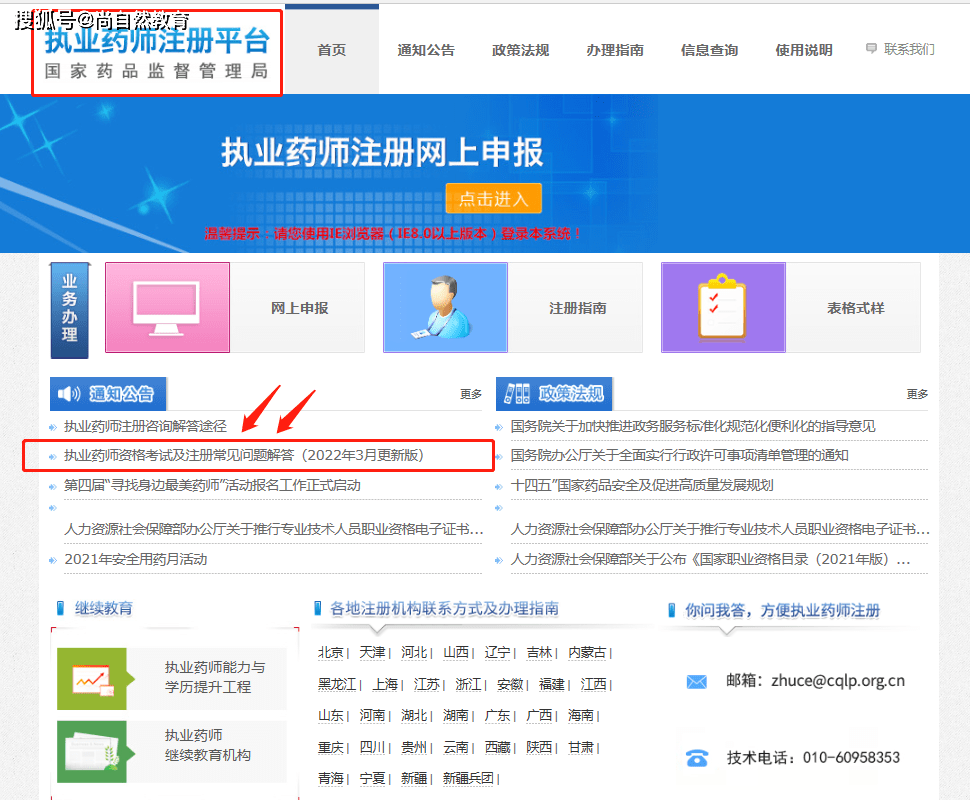This screenshot has width=970, height=800.
Task: Click the 执业药师注册平台 site logo
Action: point(157,53)
